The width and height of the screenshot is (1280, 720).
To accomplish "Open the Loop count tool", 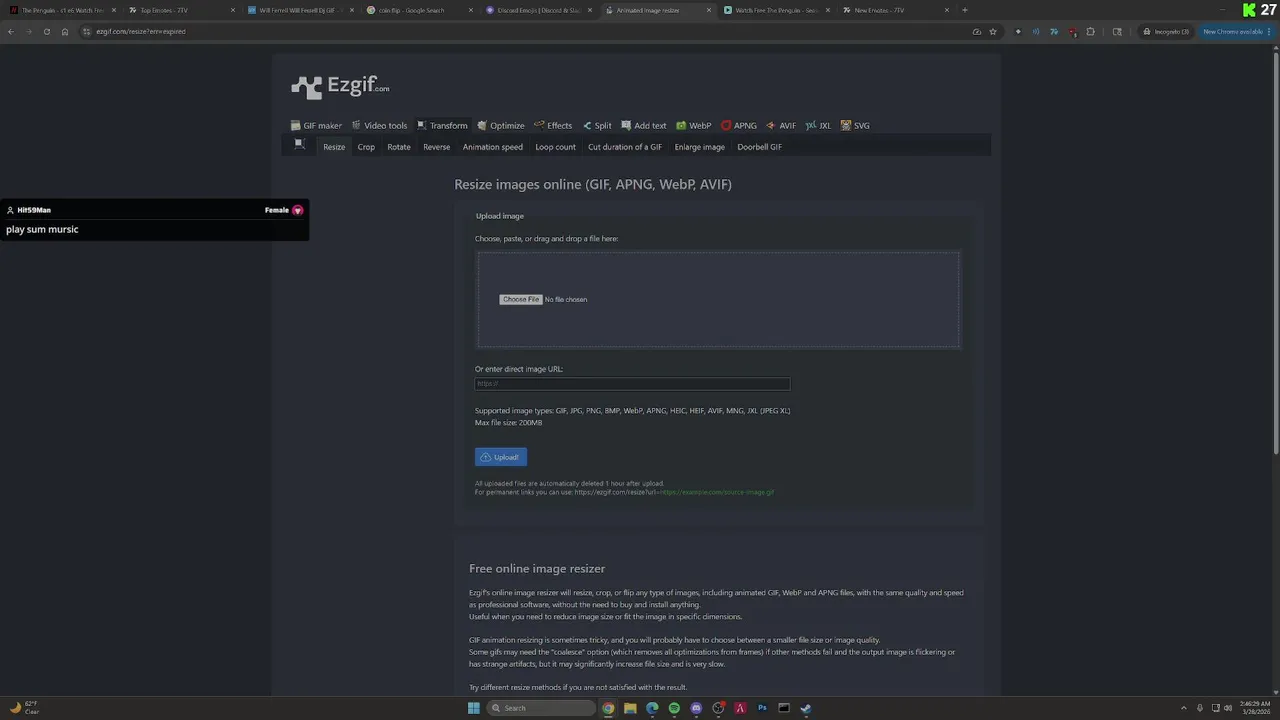I will click(x=555, y=147).
